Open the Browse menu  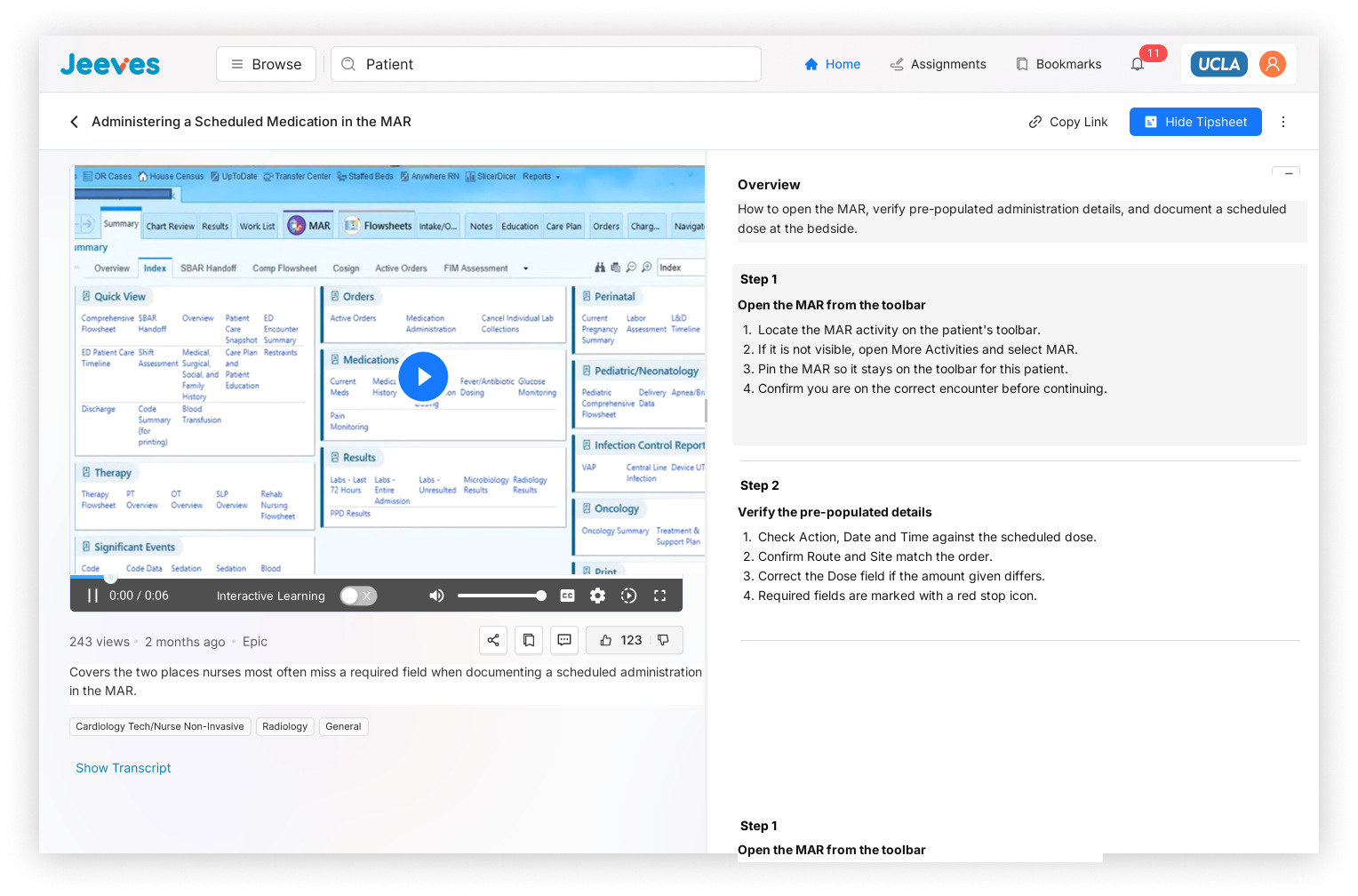(x=266, y=64)
